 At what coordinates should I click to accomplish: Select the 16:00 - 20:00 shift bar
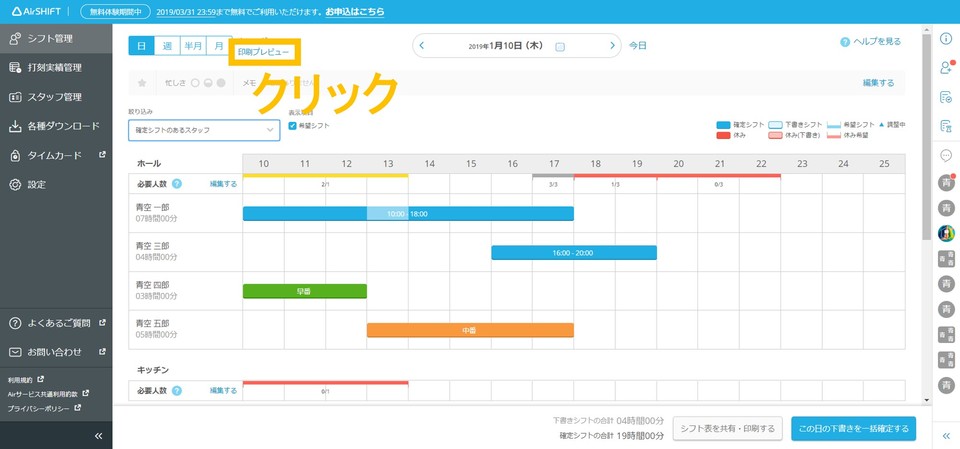[x=574, y=252]
